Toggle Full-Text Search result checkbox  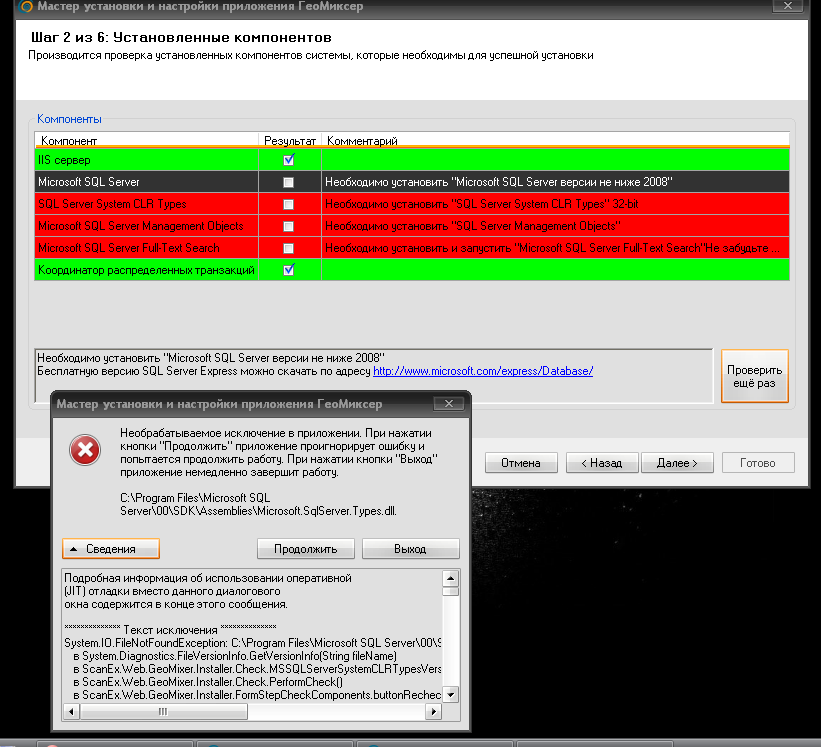coord(289,248)
